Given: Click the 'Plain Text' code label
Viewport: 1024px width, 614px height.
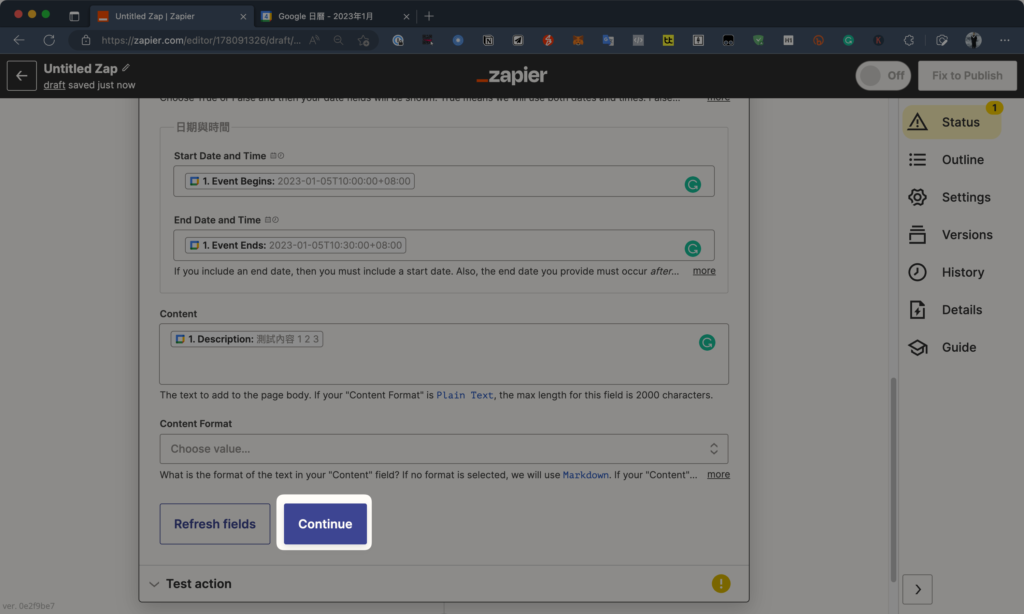Looking at the screenshot, I should point(464,395).
